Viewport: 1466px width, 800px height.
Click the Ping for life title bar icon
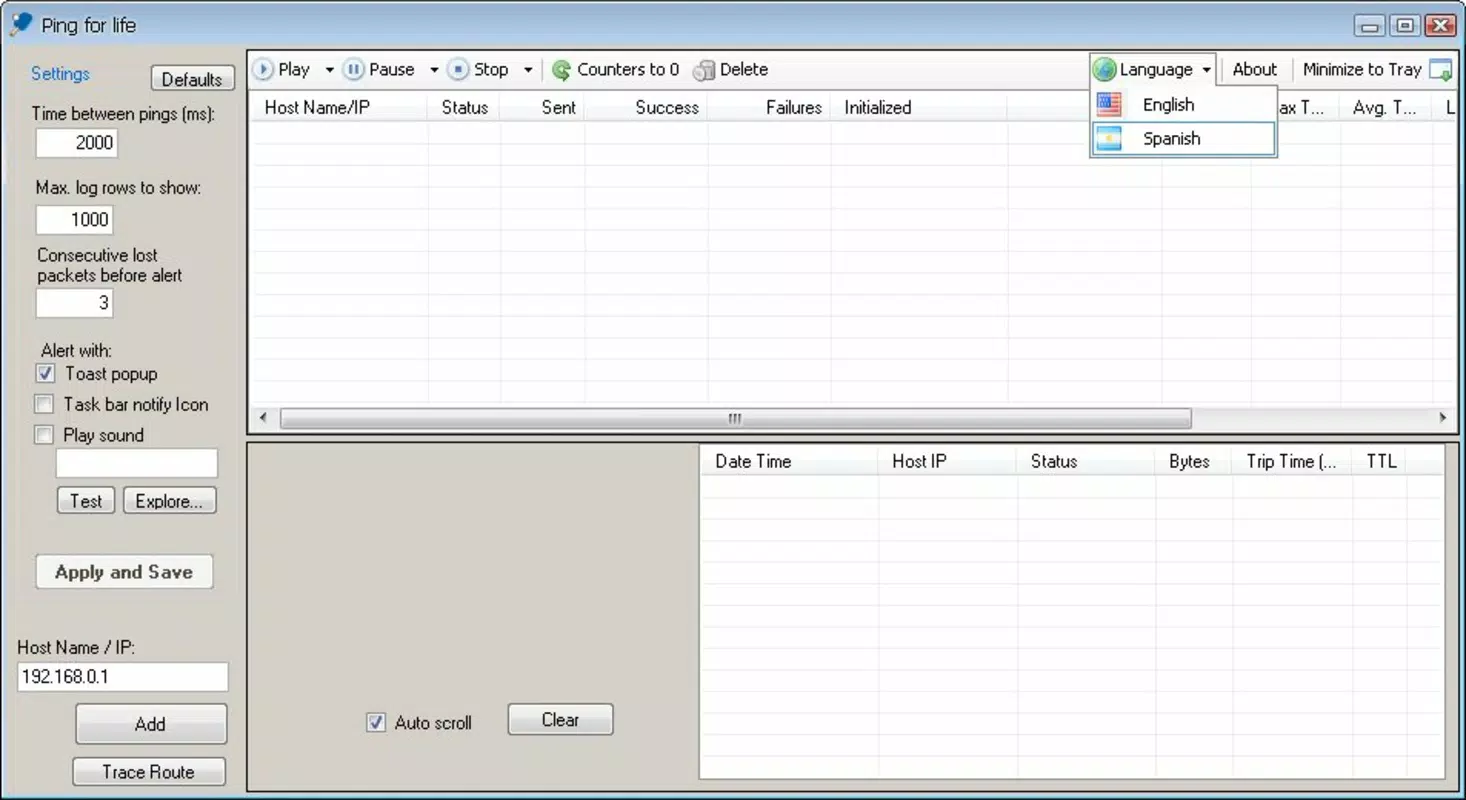(20, 25)
